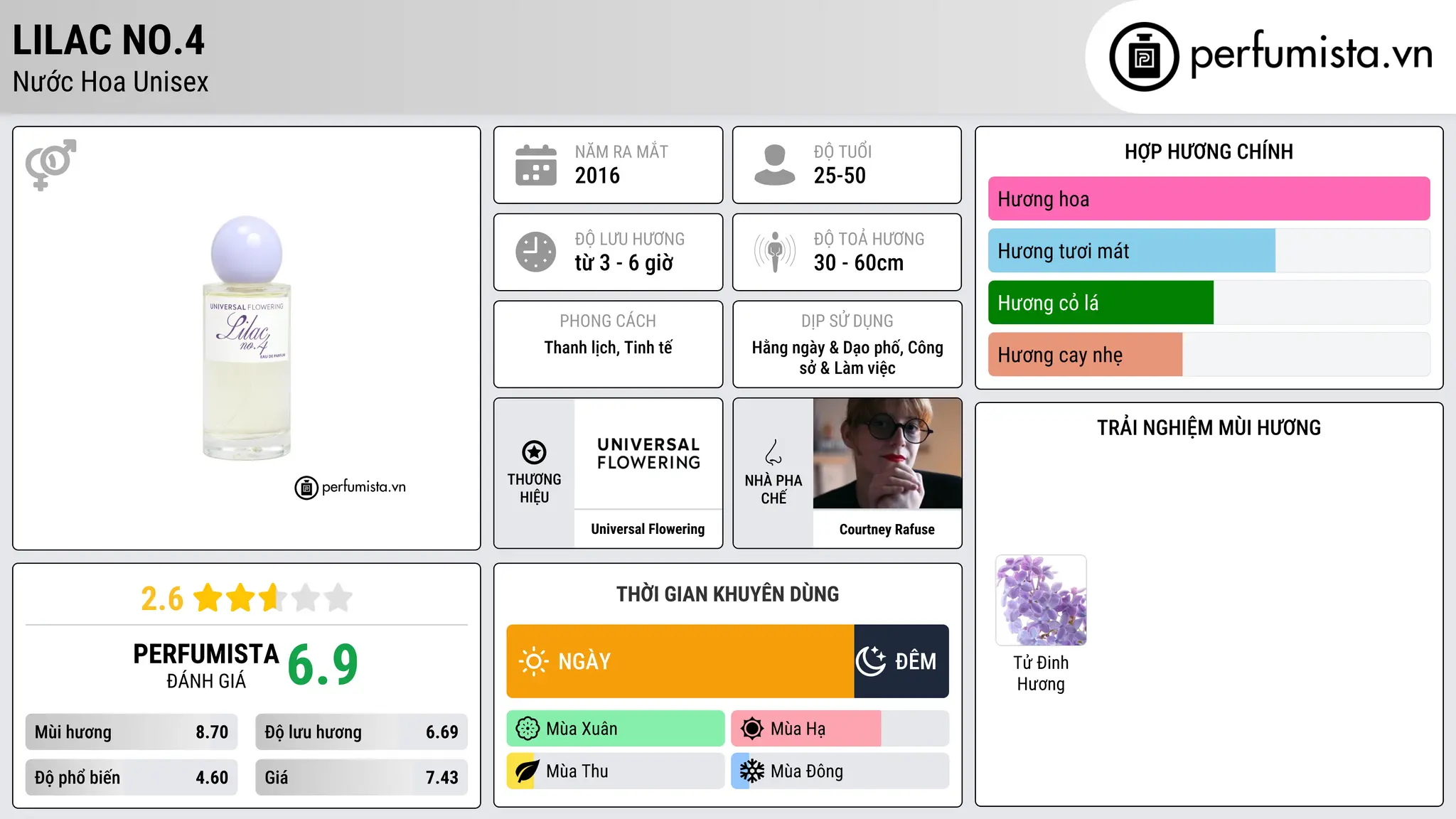Screen dimensions: 1456x819
Task: Open the Tử Đinh Hương lilac note image
Action: pos(1041,600)
